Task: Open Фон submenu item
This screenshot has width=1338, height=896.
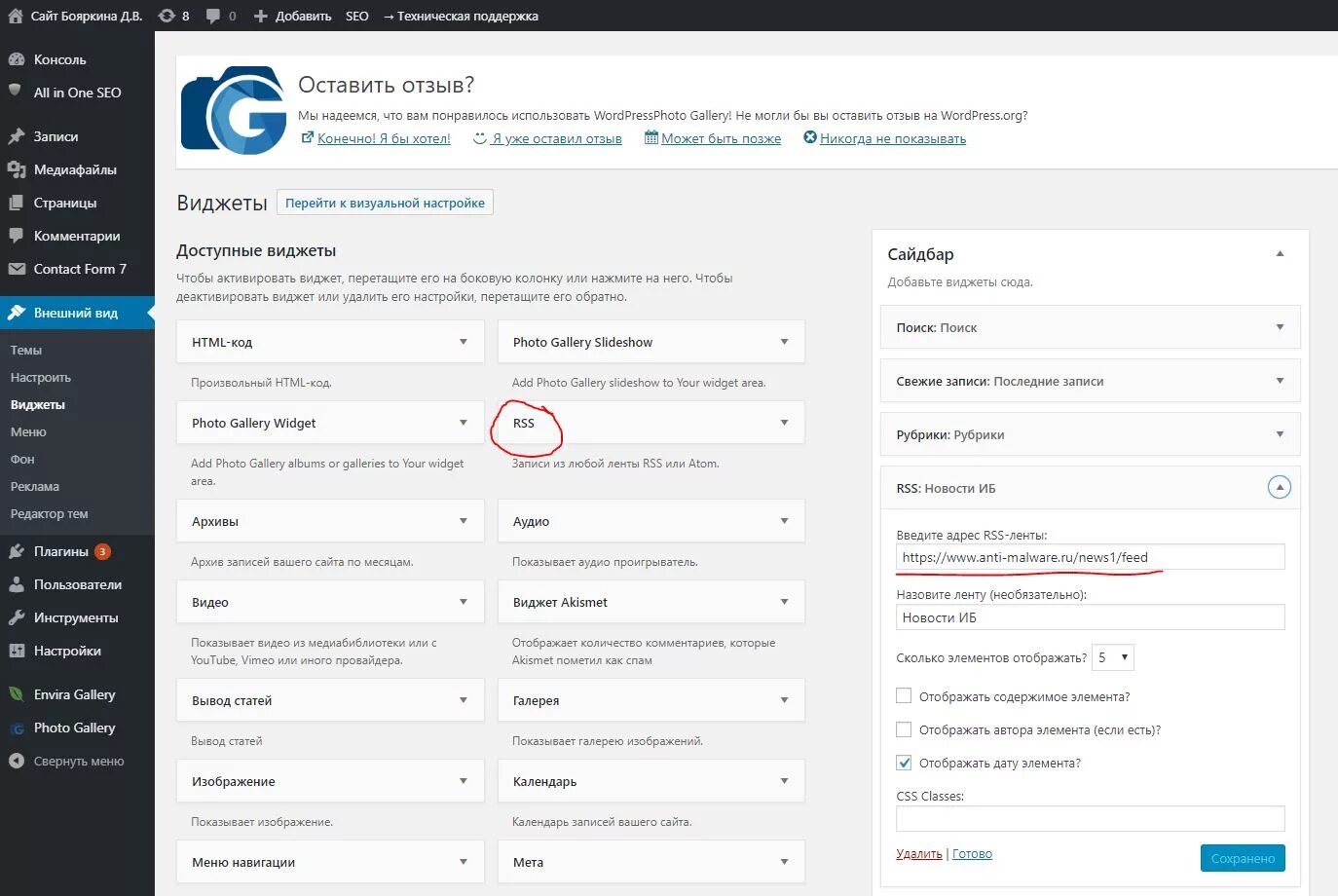Action: pyautogui.click(x=22, y=459)
